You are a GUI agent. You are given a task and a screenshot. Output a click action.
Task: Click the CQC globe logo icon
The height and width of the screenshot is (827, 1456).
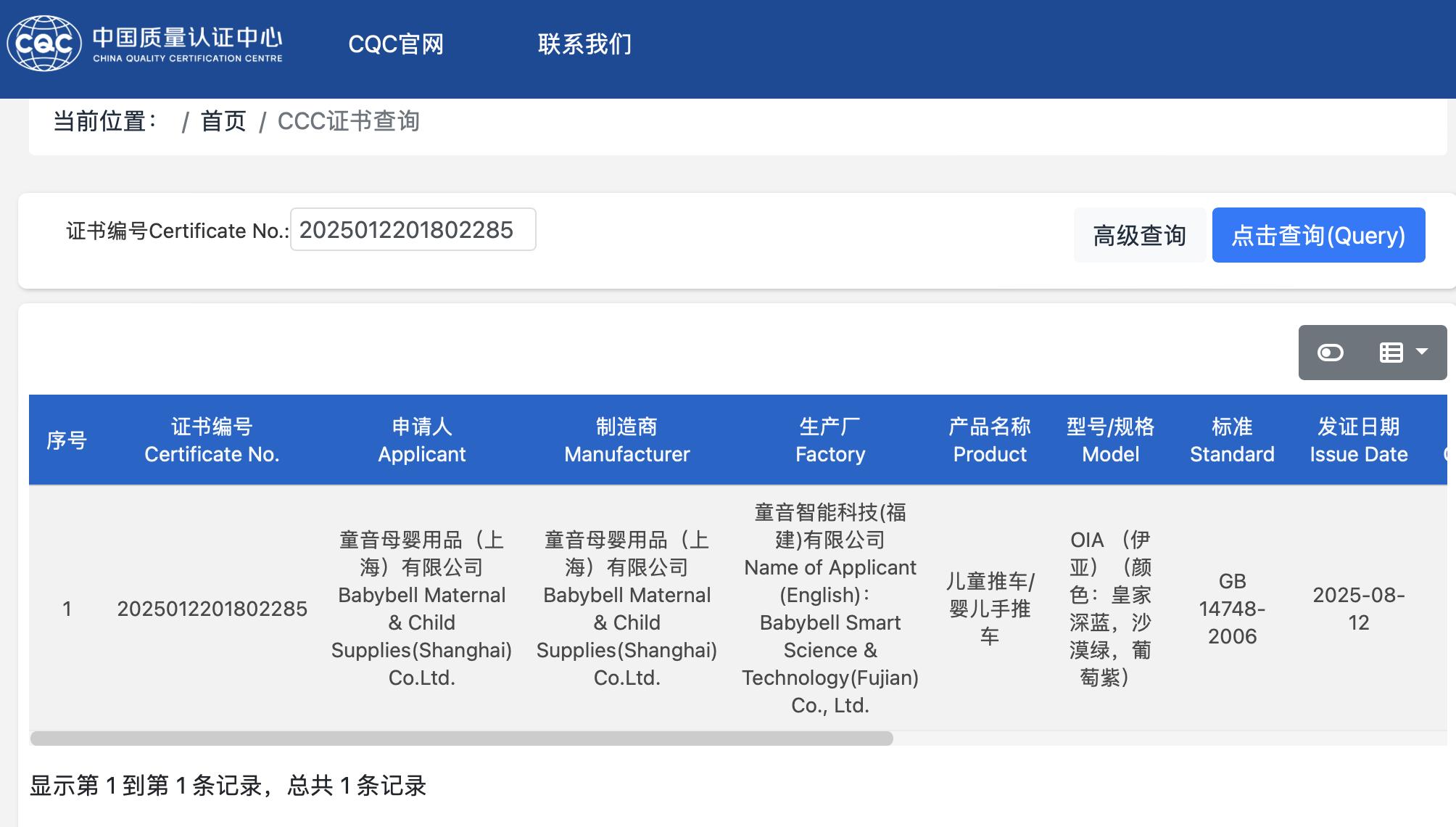(x=44, y=44)
